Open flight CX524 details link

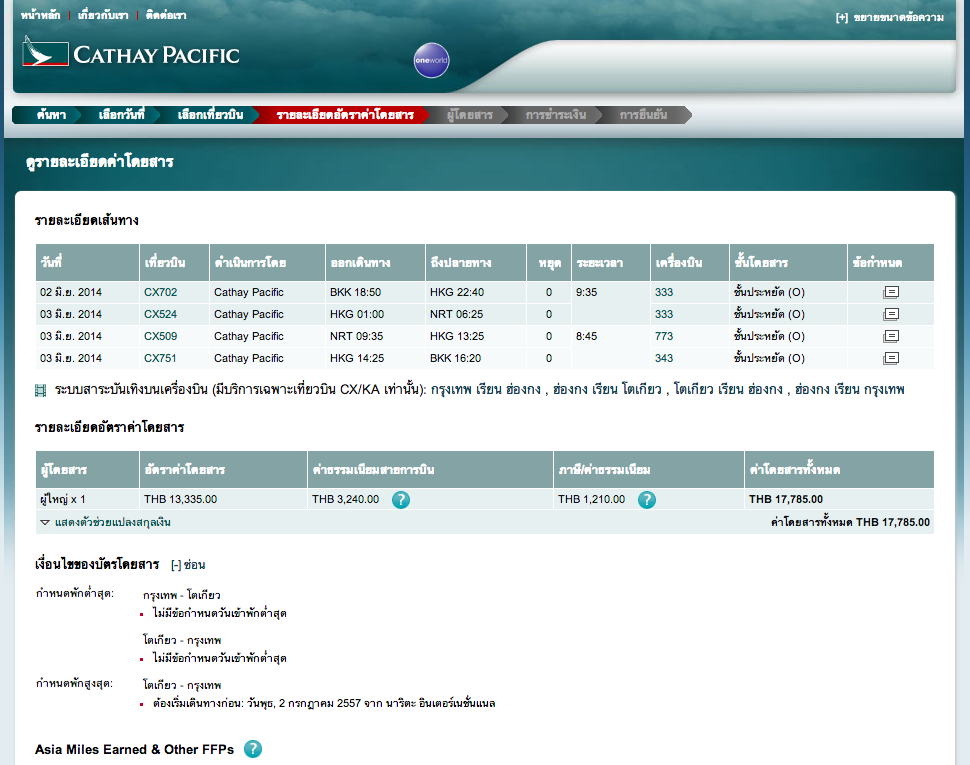(160, 314)
